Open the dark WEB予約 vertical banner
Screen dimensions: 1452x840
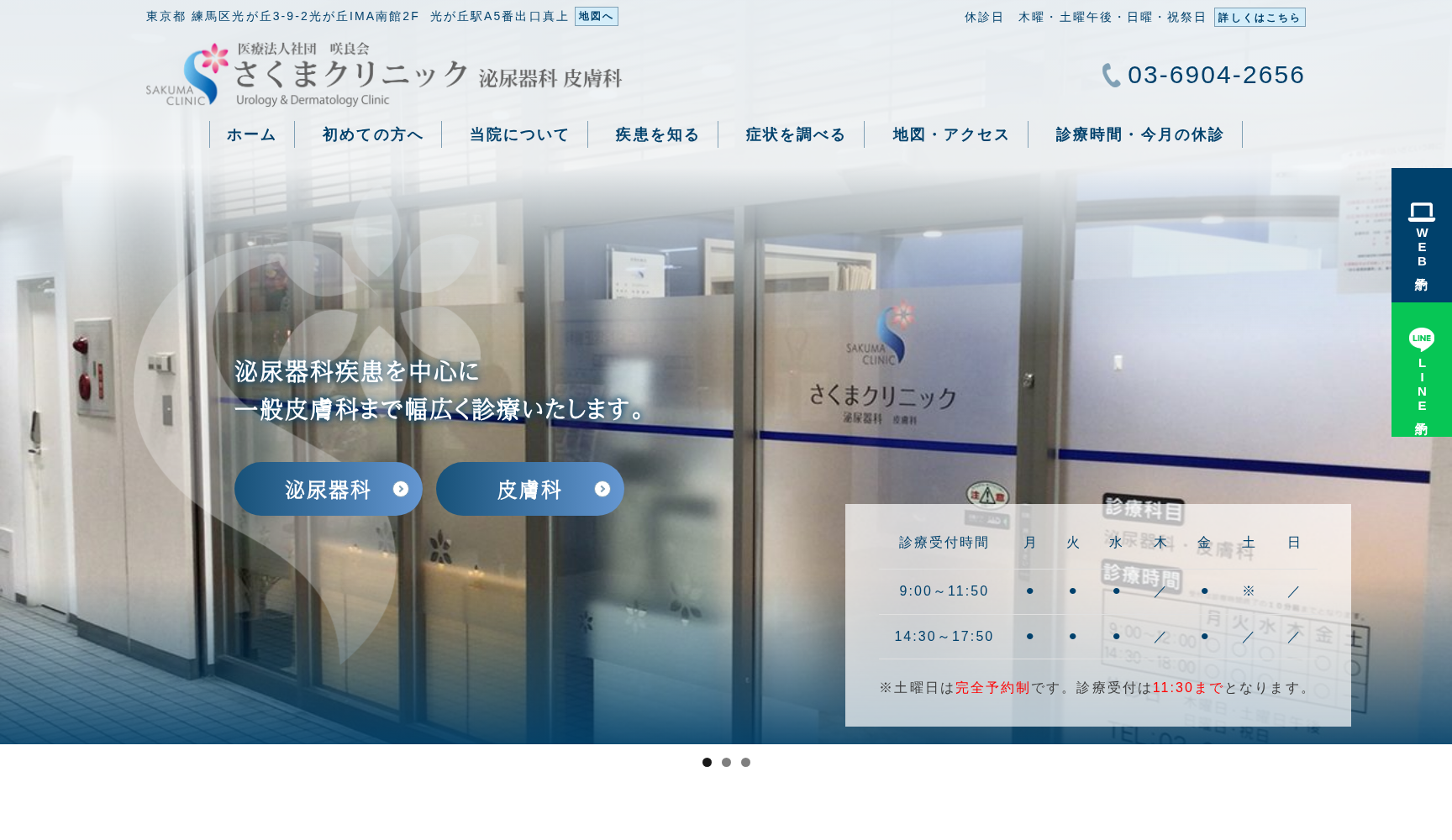[1421, 235]
